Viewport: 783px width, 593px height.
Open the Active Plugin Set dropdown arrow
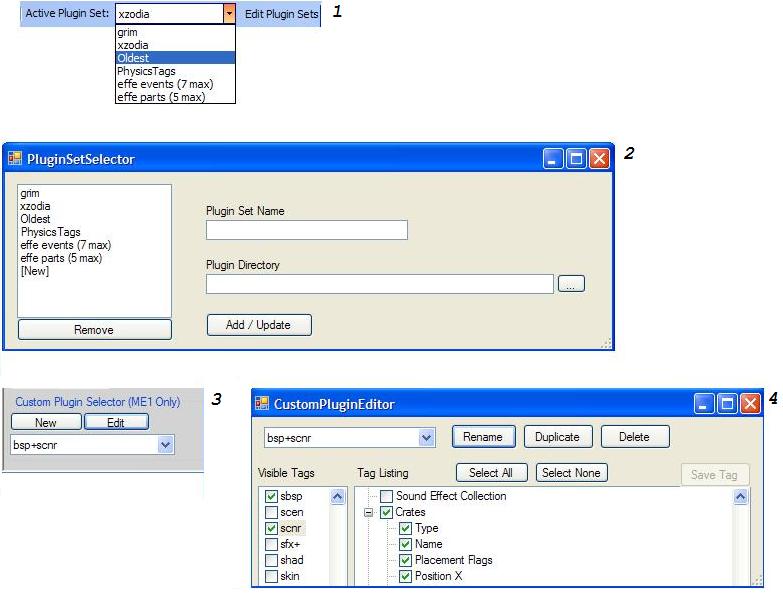[229, 15]
